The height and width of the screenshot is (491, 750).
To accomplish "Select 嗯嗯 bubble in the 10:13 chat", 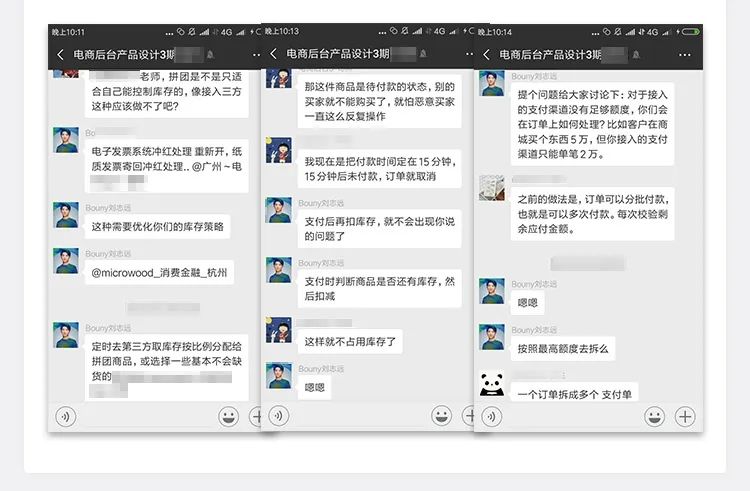I will pyautogui.click(x=314, y=388).
